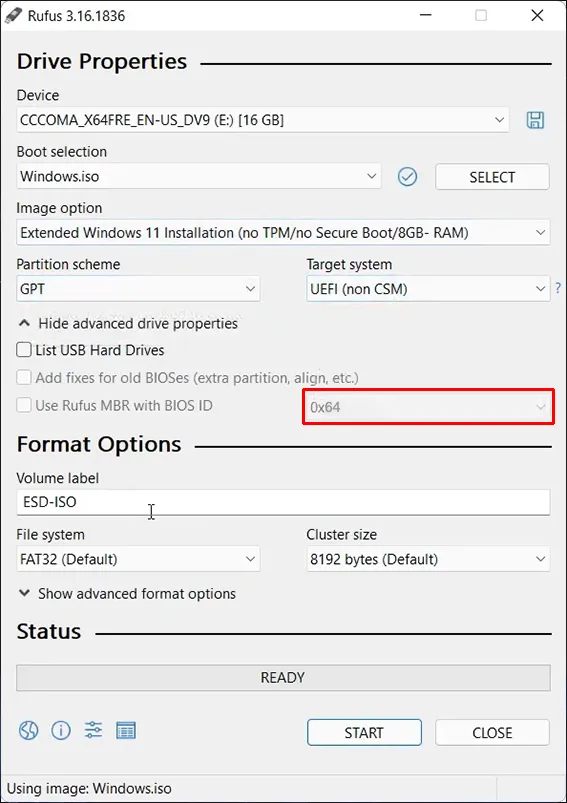
Task: Expand Show advanced format options
Action: pos(127,594)
